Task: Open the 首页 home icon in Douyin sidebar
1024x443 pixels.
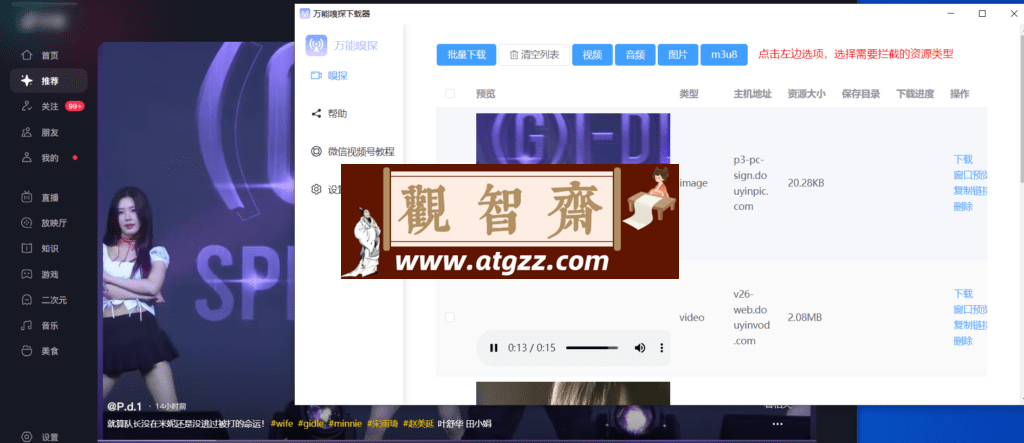Action: pos(27,56)
